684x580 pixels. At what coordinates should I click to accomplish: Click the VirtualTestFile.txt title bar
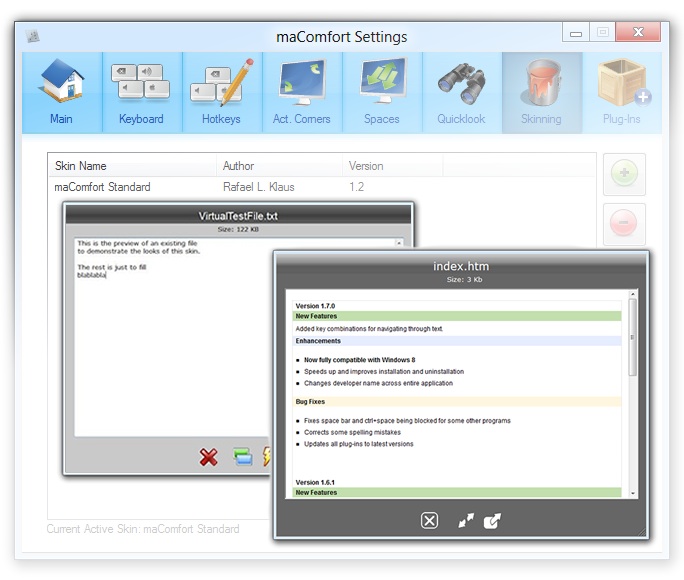tap(238, 216)
